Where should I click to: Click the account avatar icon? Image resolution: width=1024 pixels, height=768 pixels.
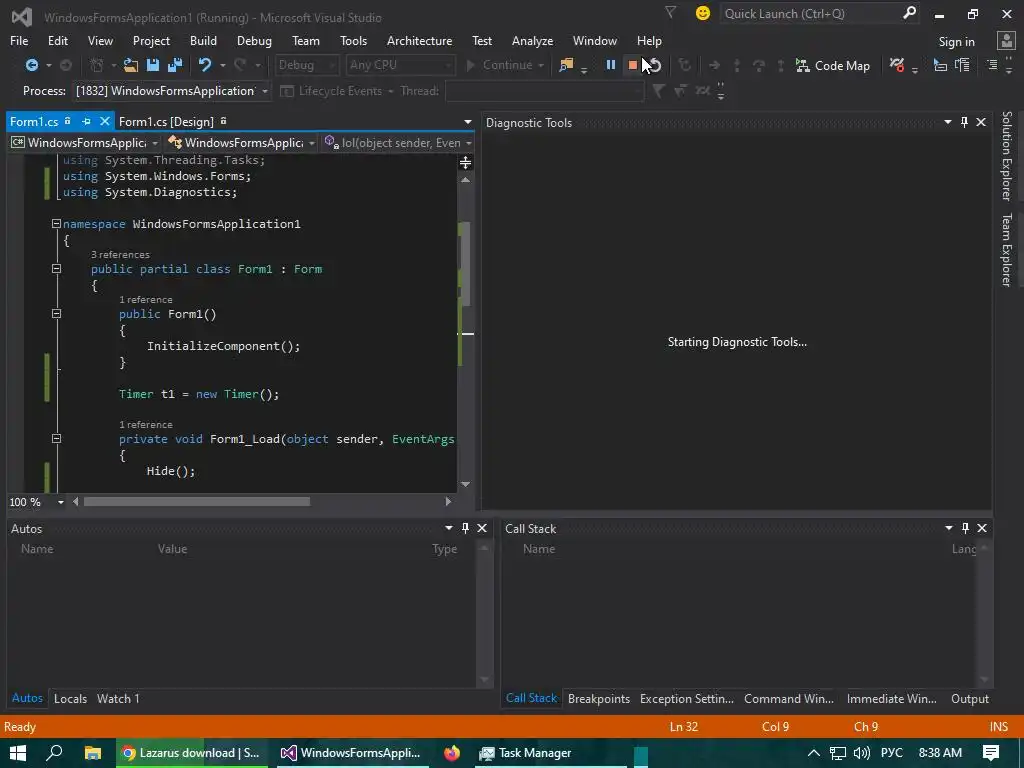coord(1006,41)
